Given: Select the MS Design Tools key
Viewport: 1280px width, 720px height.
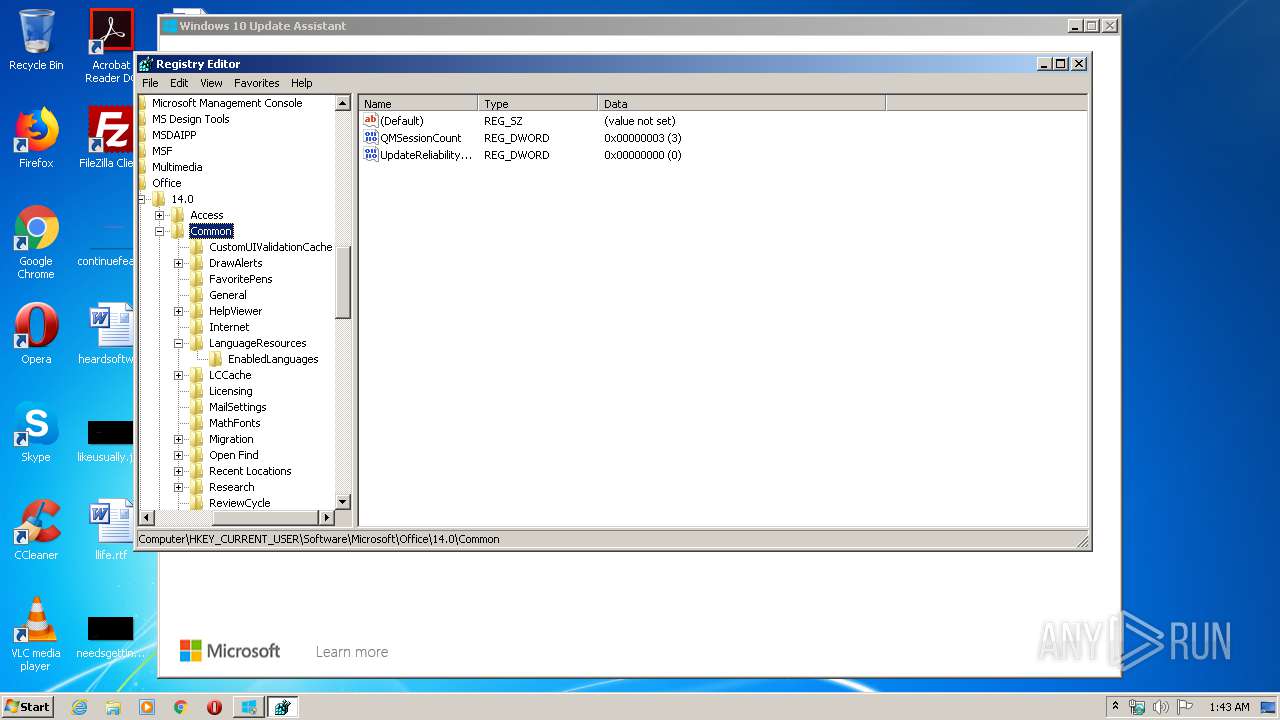Looking at the screenshot, I should pyautogui.click(x=191, y=119).
